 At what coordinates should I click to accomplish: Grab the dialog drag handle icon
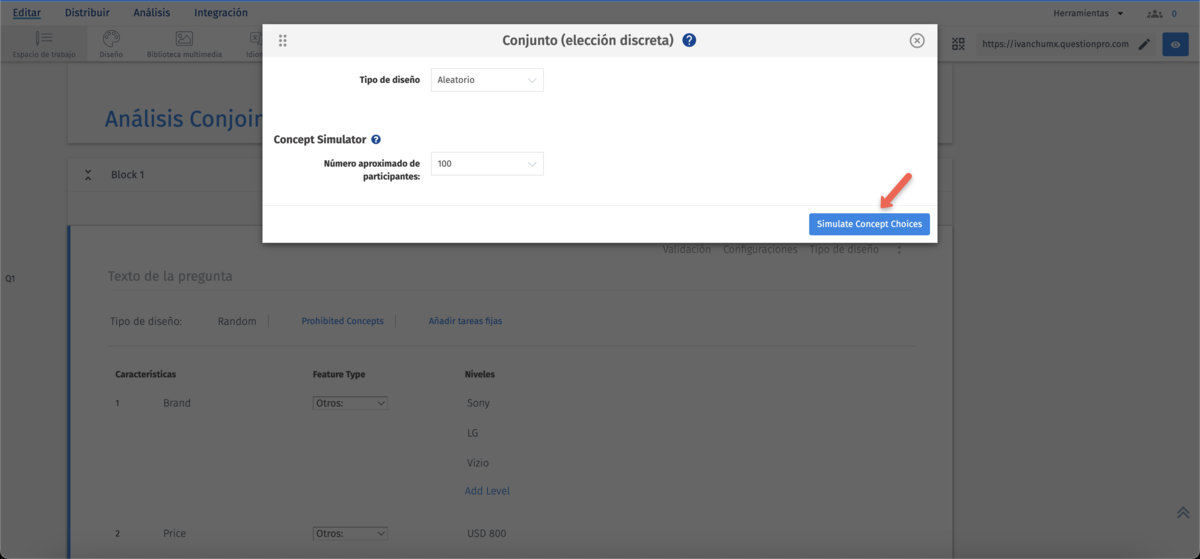tap(283, 41)
